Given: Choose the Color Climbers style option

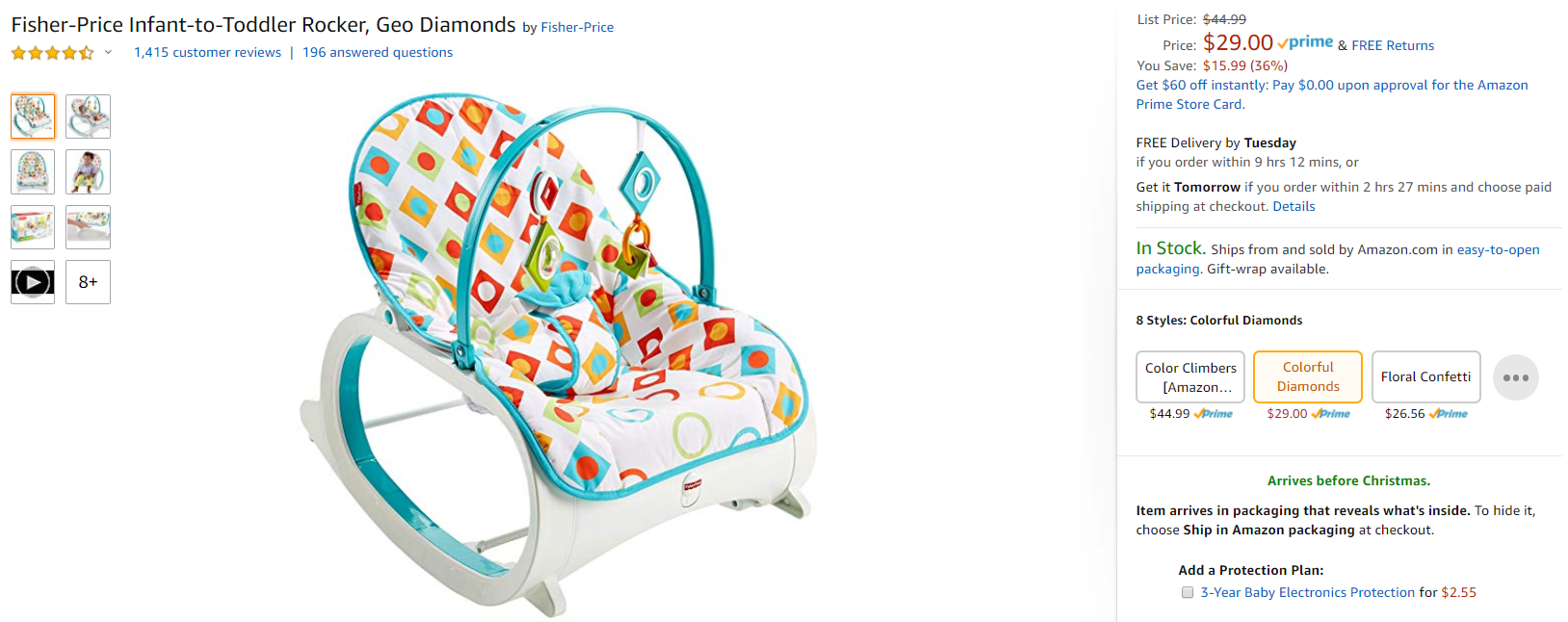Looking at the screenshot, I should pos(1190,376).
